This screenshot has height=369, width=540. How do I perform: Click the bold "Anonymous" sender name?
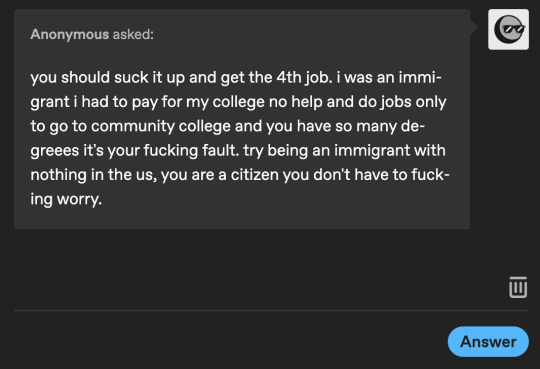(70, 34)
